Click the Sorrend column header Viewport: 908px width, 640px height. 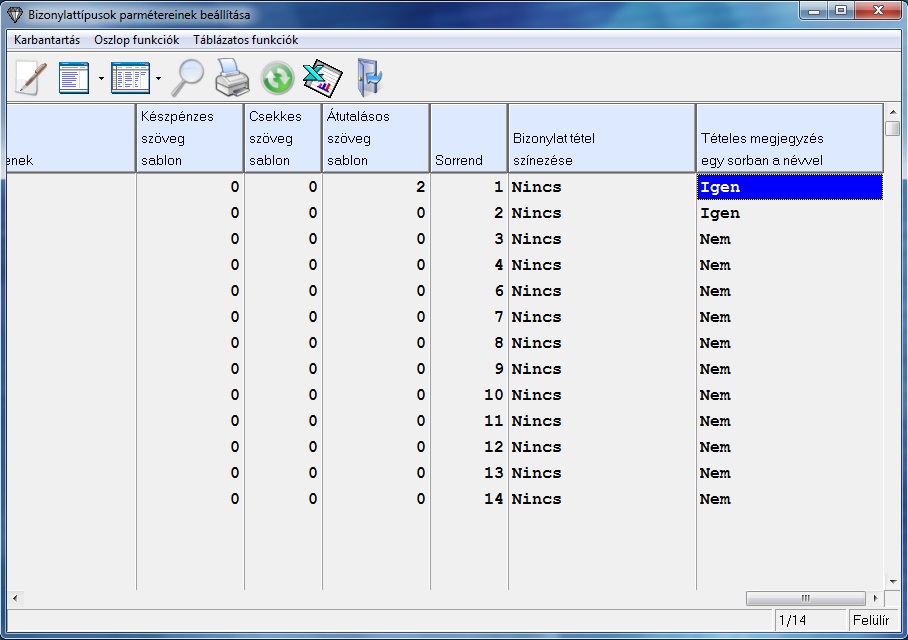(468, 138)
